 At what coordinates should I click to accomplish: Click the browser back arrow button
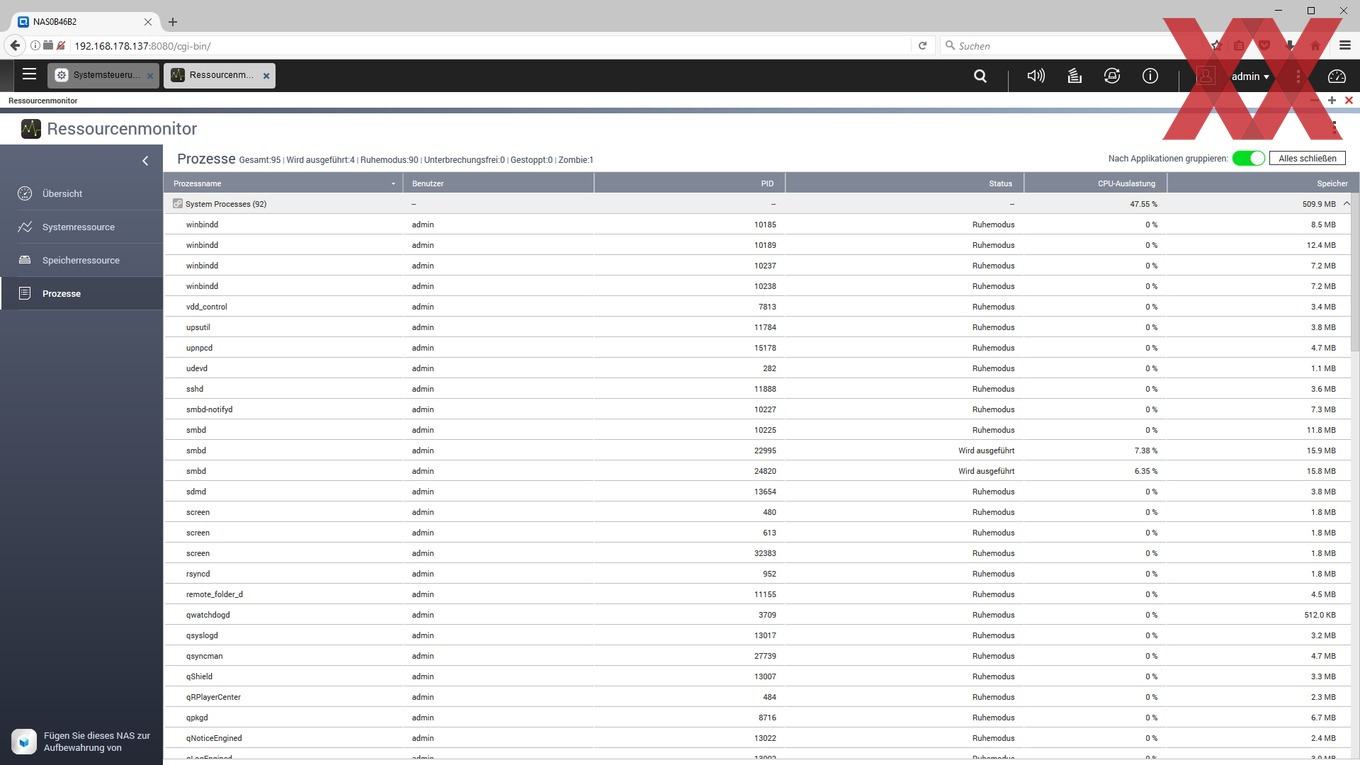[x=15, y=45]
